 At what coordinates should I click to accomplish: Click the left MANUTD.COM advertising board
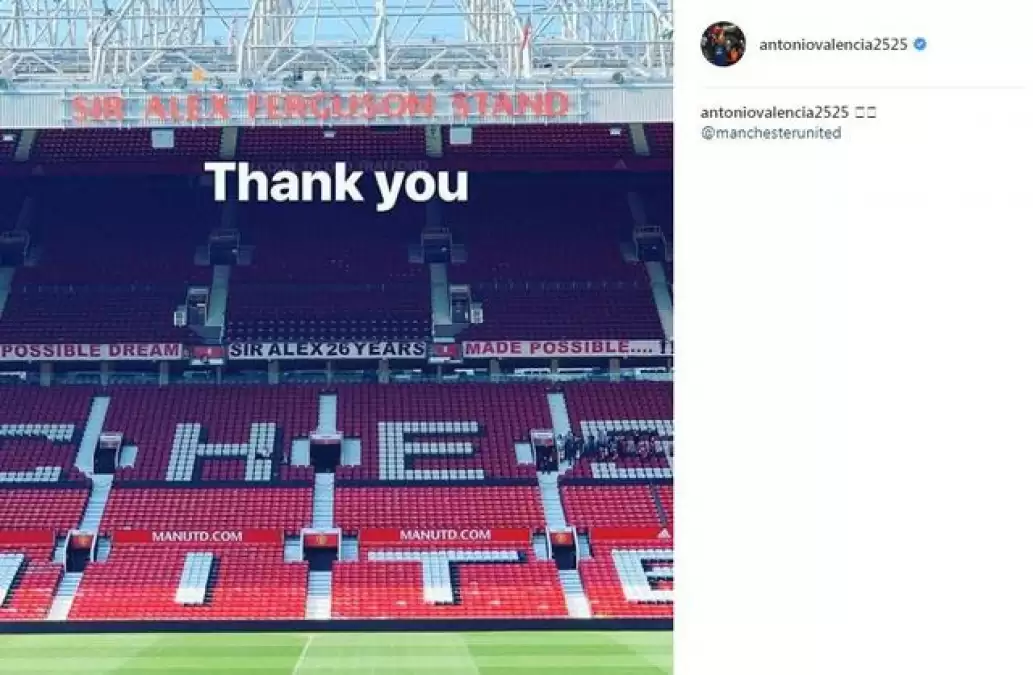point(198,536)
